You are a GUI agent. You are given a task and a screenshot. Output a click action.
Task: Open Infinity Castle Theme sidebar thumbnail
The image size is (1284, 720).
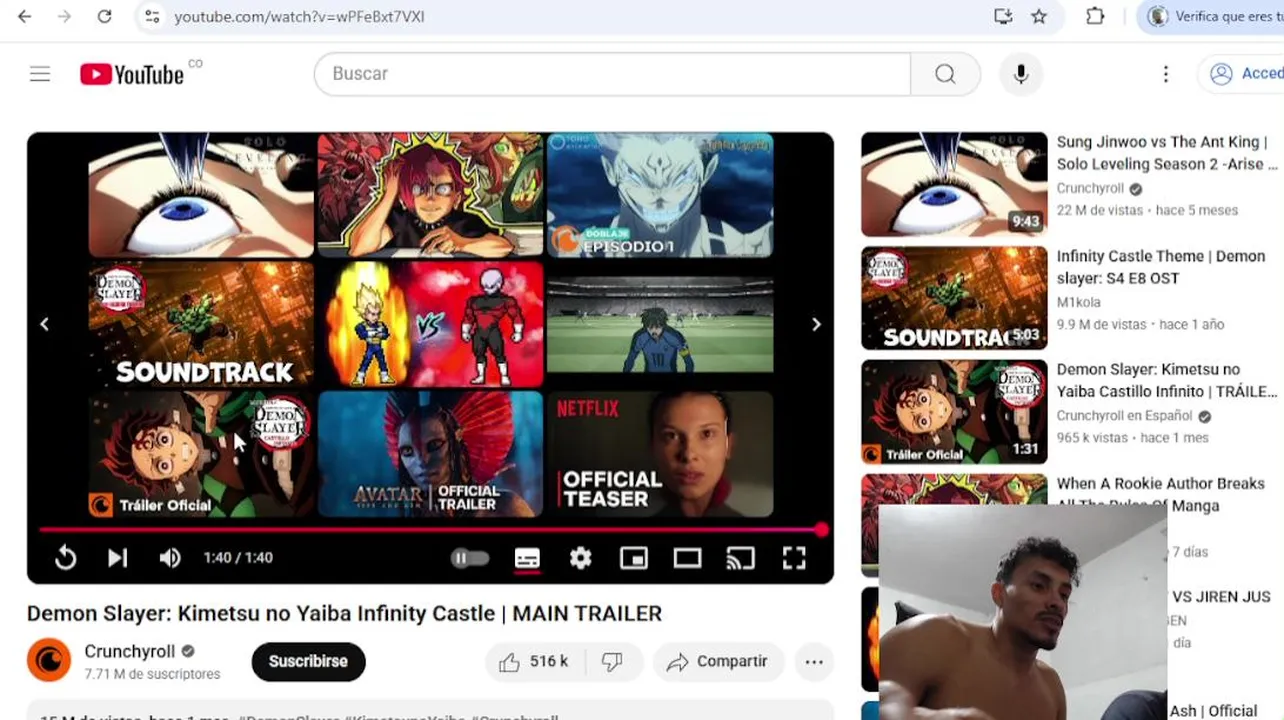[954, 298]
